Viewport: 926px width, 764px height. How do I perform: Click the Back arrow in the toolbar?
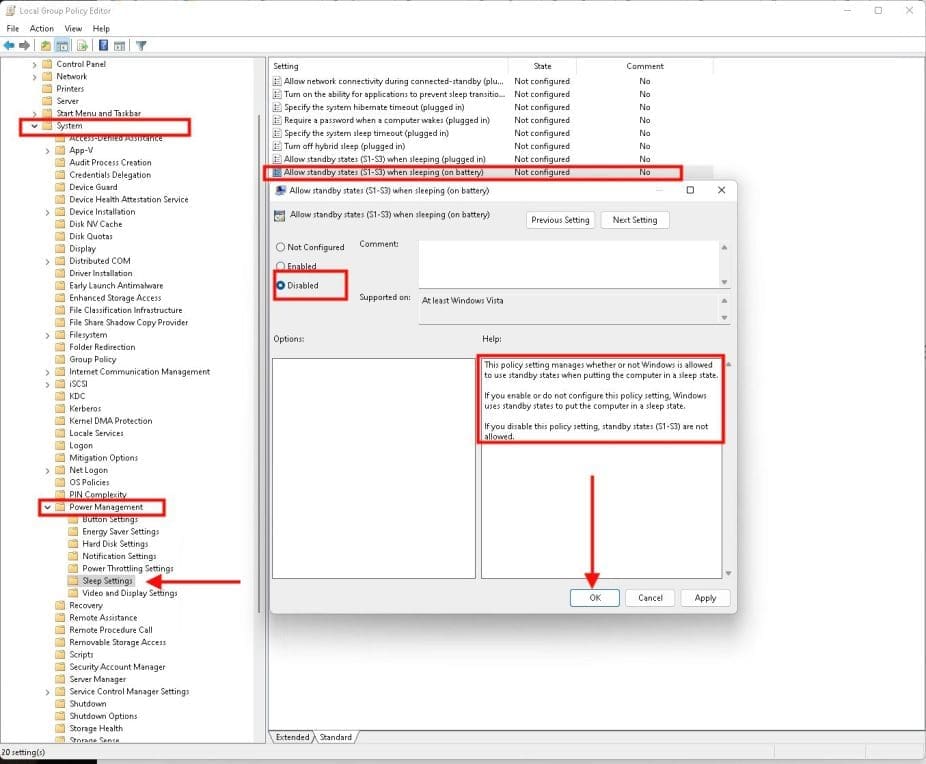10,45
